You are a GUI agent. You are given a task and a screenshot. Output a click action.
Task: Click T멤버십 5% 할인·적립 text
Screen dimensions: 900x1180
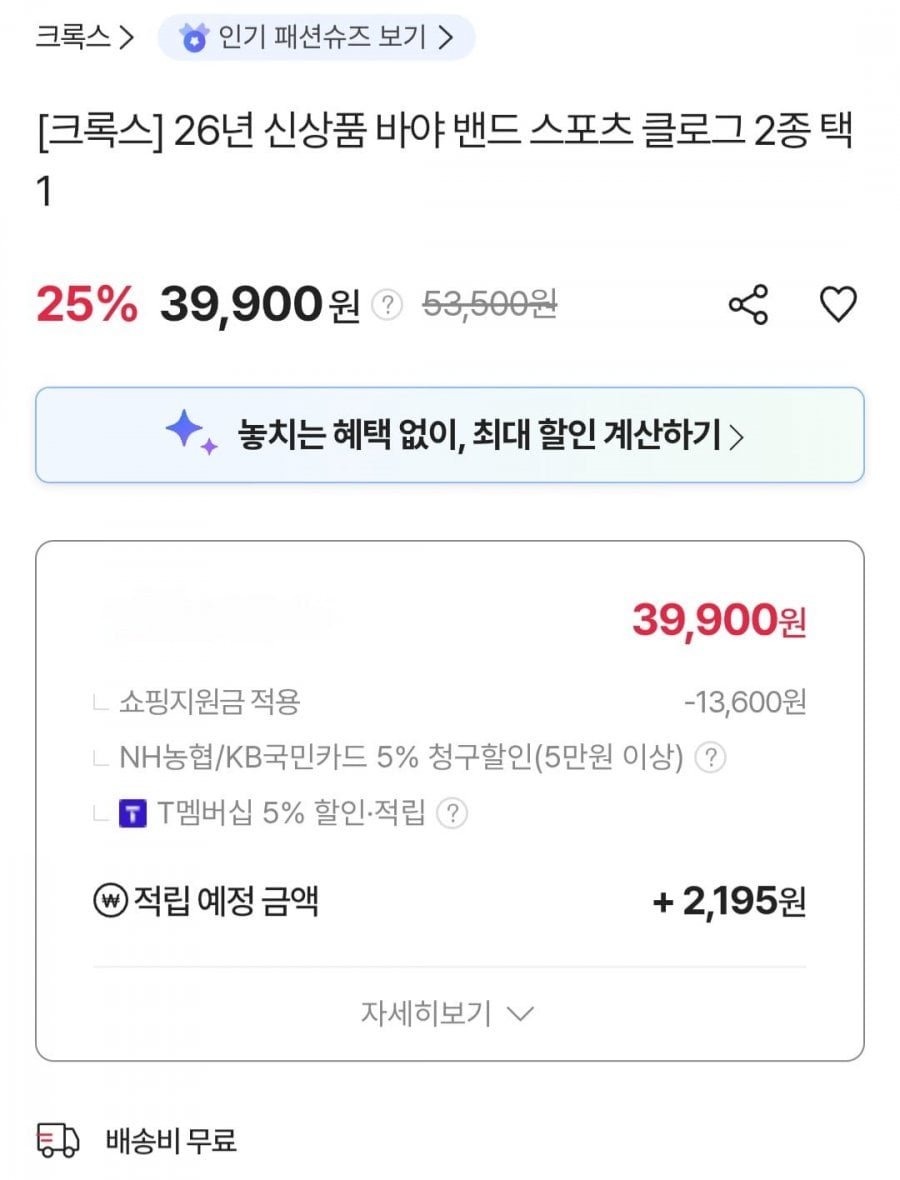click(x=292, y=813)
